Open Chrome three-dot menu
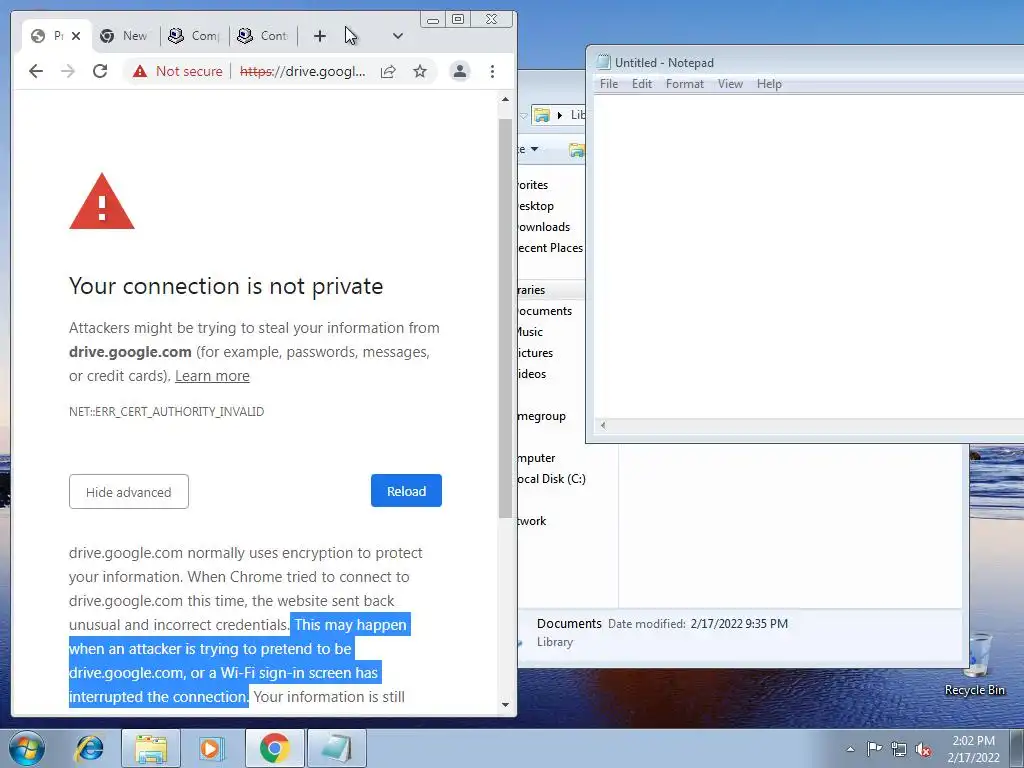1024x768 pixels. coord(492,71)
